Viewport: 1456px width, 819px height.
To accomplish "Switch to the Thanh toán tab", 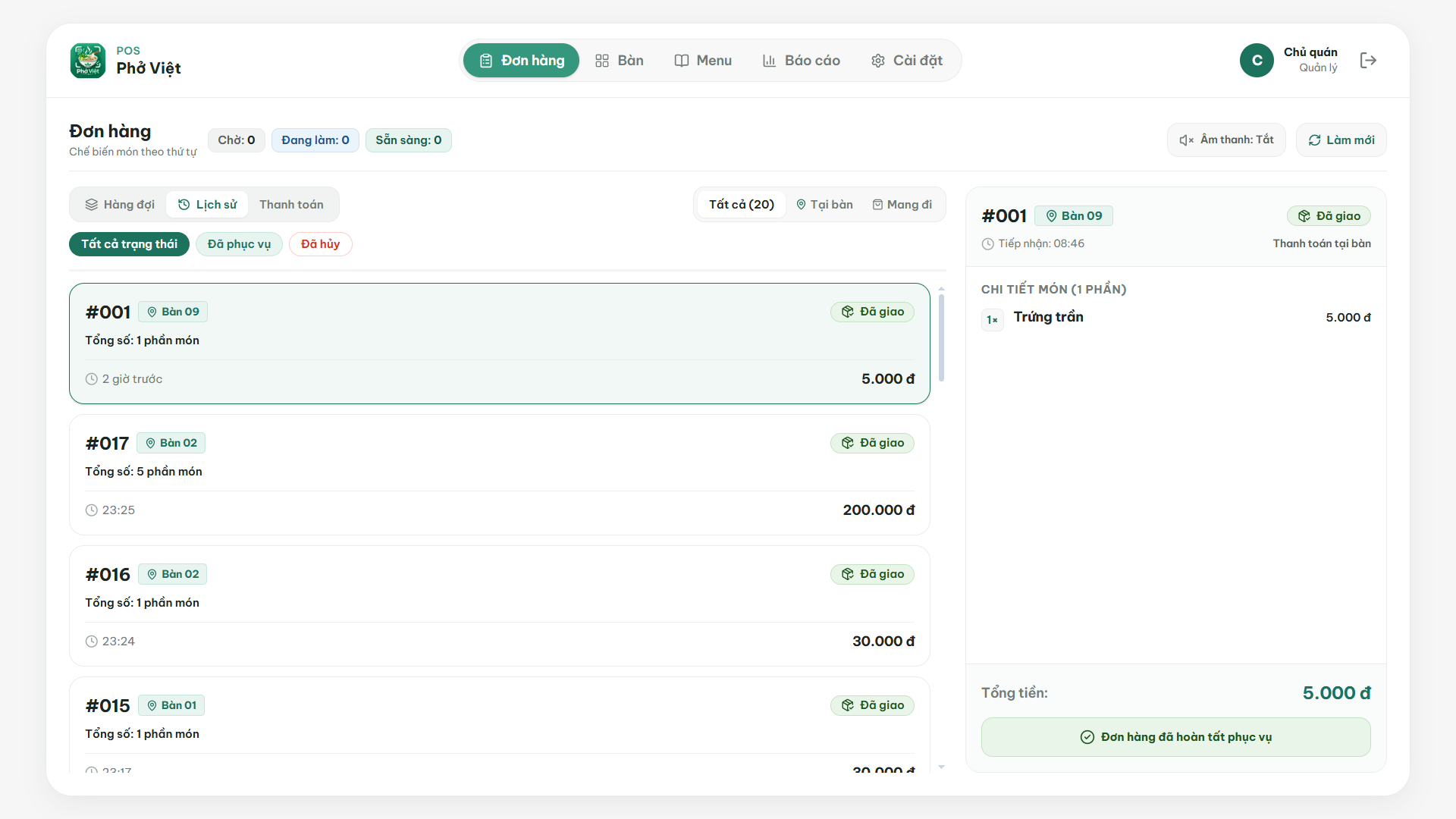I will [x=291, y=205].
